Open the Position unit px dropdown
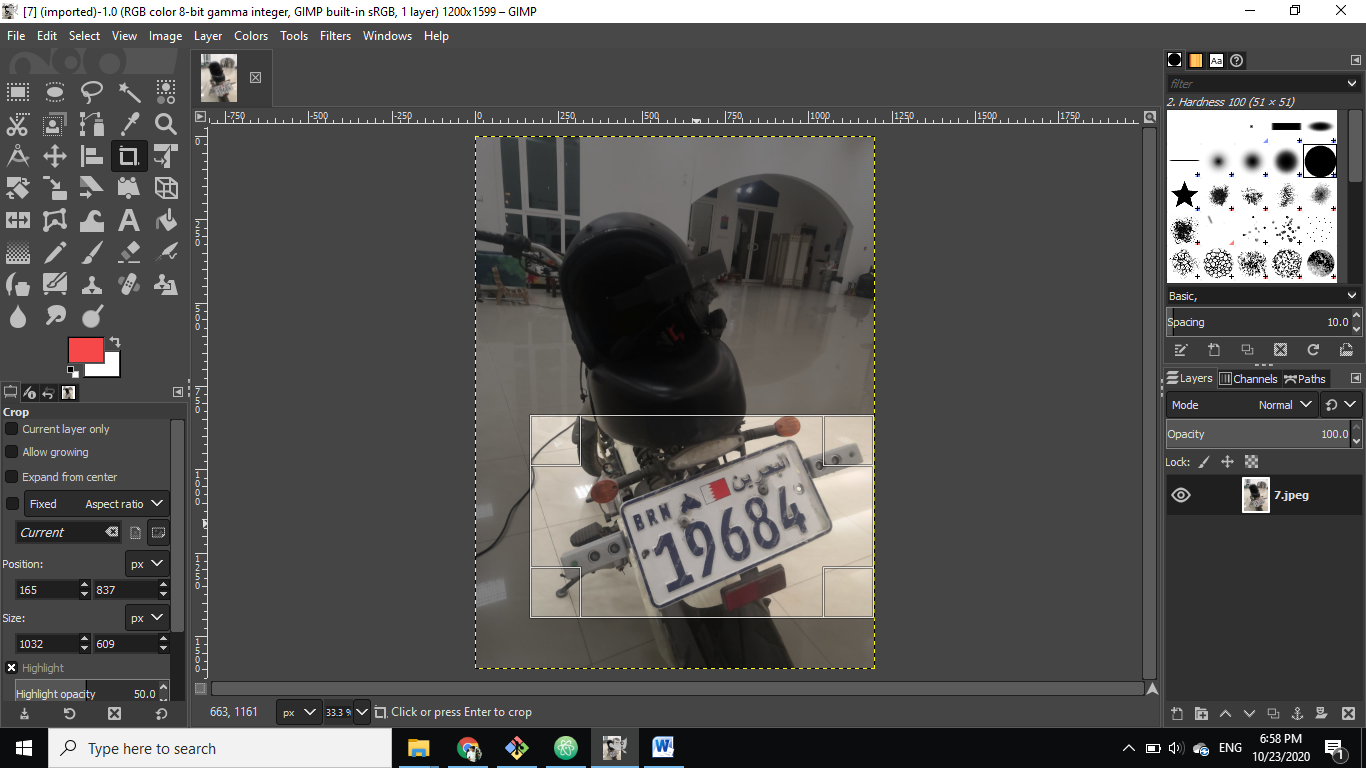The image size is (1366, 768). [x=147, y=564]
